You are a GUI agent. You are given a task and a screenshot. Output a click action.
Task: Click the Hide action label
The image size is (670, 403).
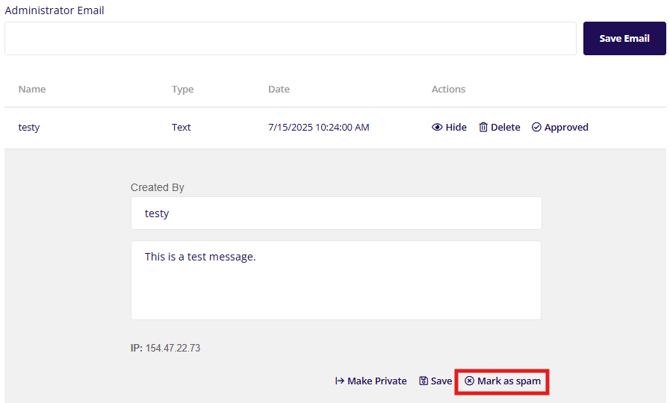456,128
